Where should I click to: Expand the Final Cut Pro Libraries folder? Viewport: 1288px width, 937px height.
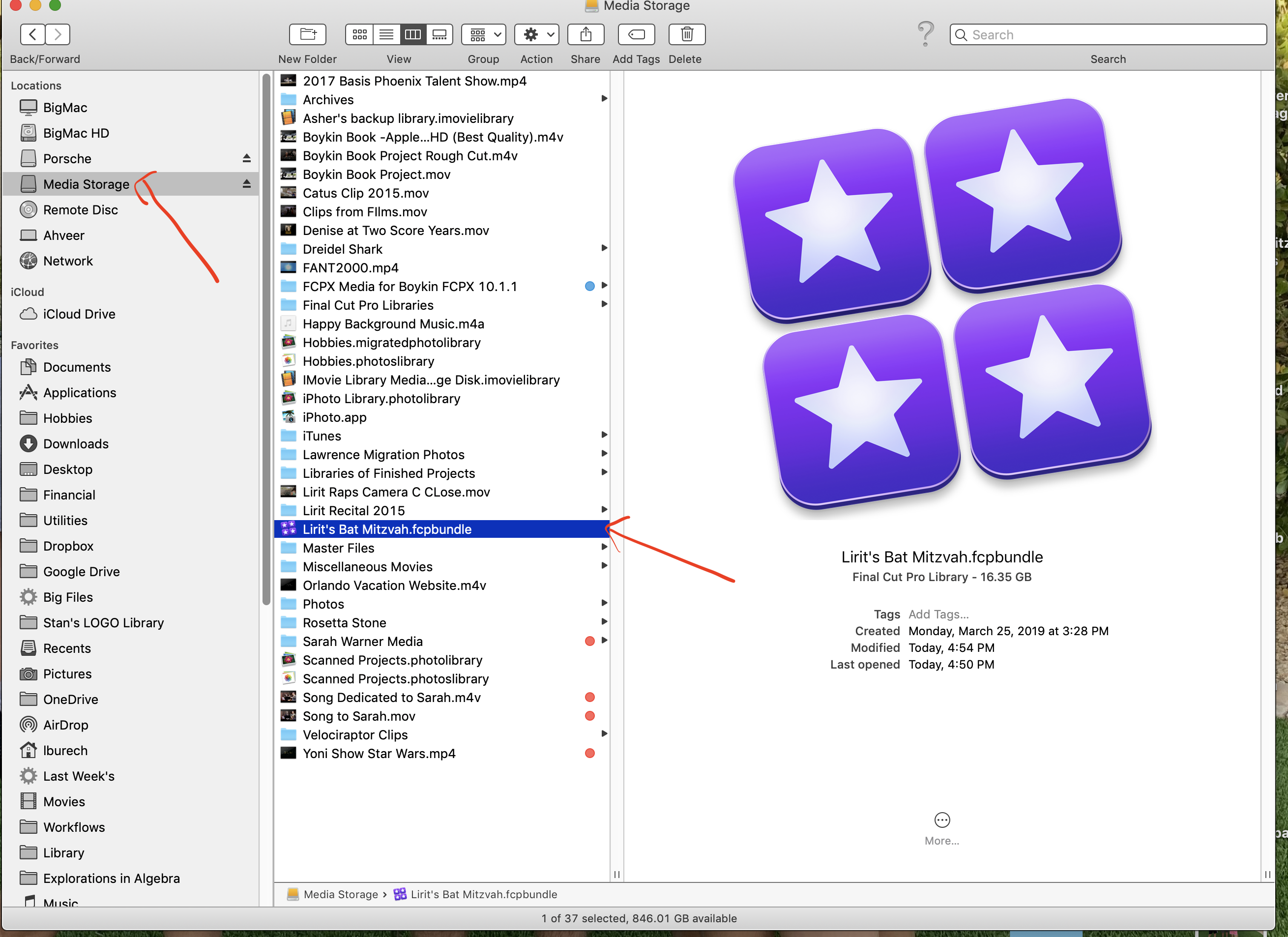click(x=604, y=304)
